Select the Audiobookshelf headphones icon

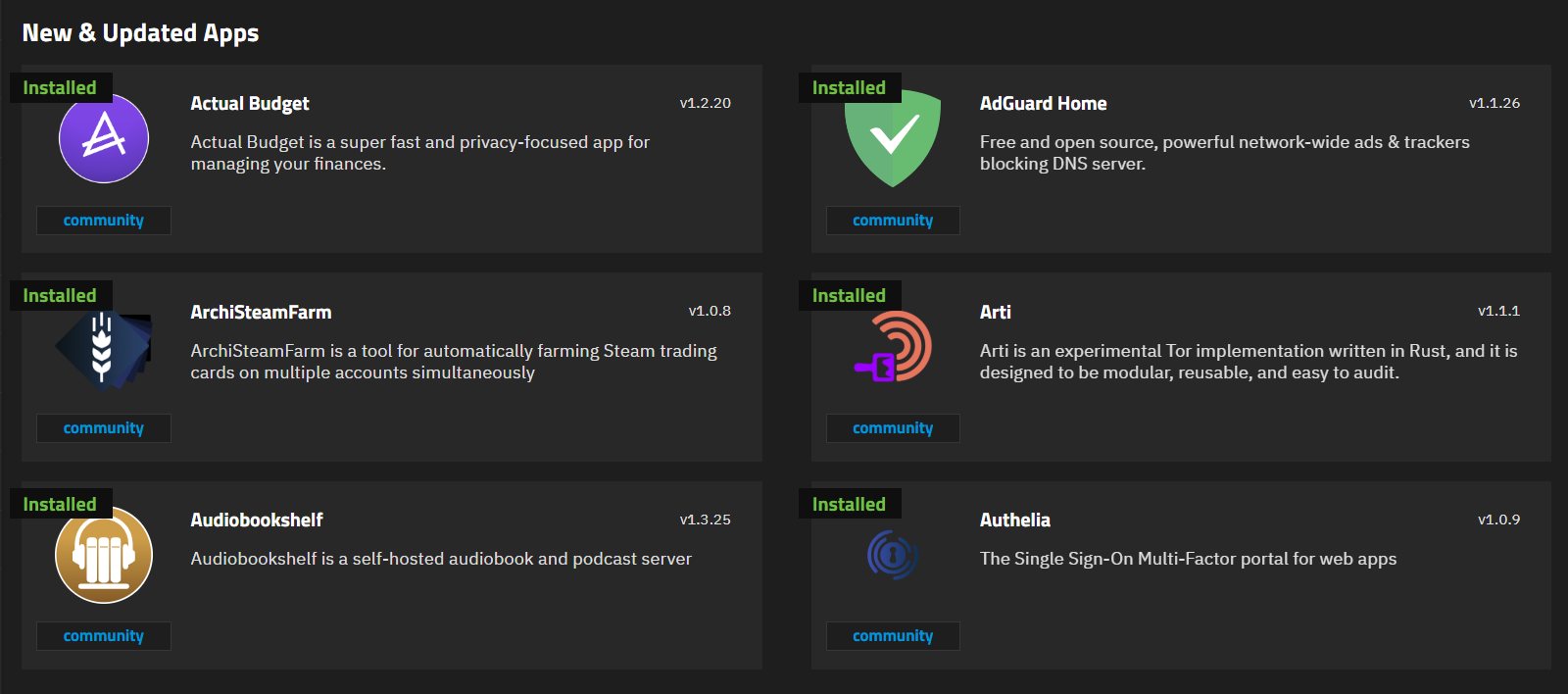(x=104, y=555)
